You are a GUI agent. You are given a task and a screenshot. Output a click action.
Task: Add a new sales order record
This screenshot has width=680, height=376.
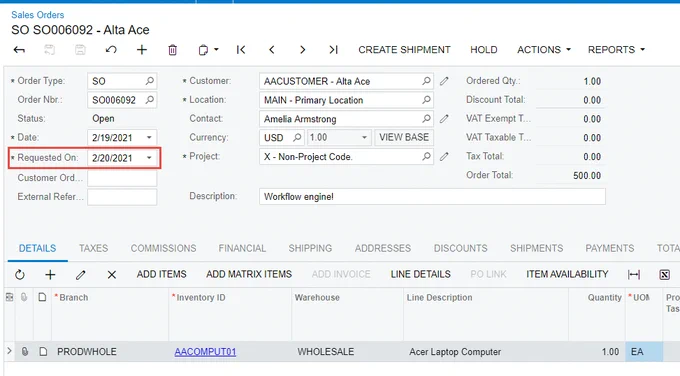(x=142, y=50)
